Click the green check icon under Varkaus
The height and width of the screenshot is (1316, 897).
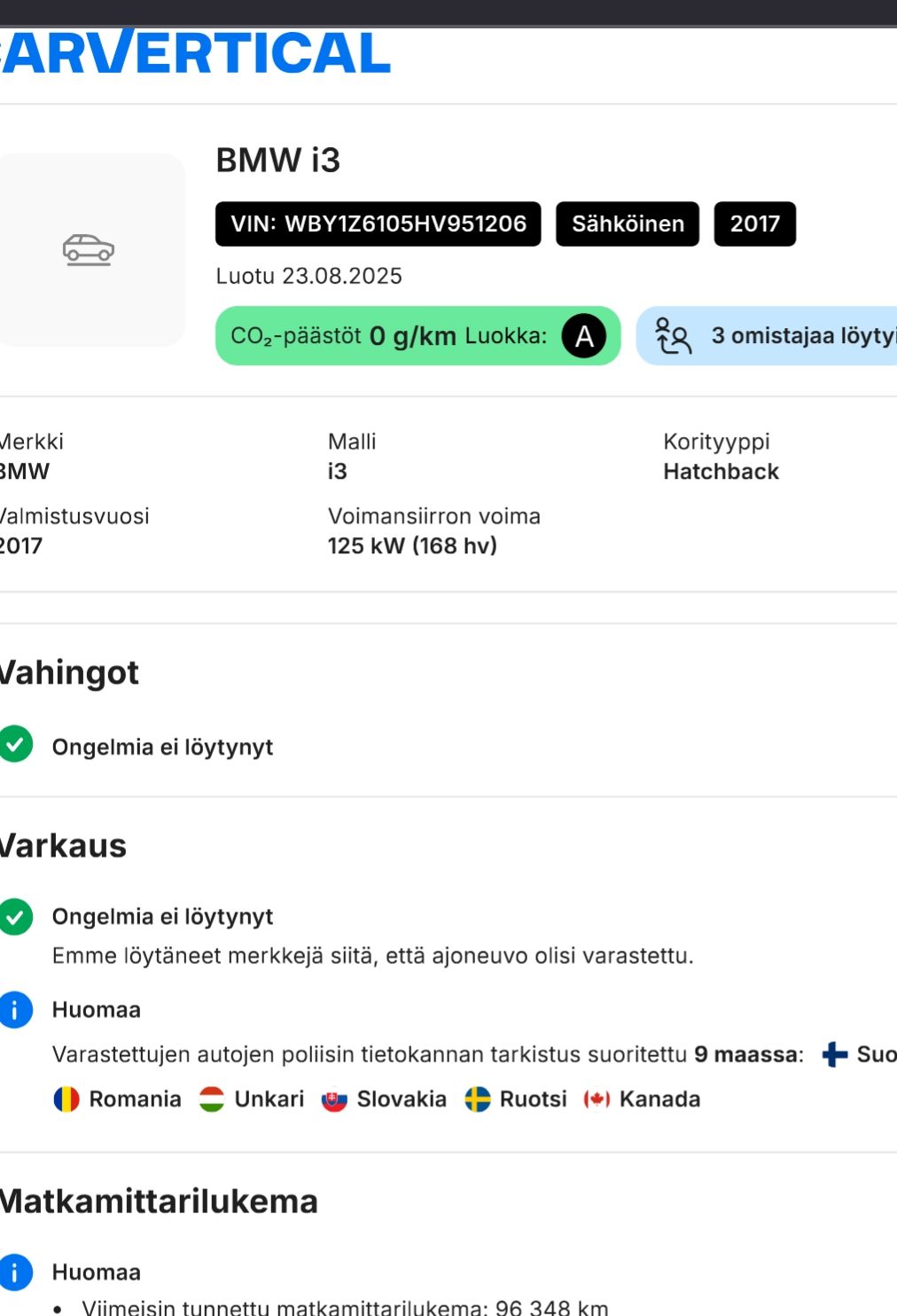click(15, 917)
